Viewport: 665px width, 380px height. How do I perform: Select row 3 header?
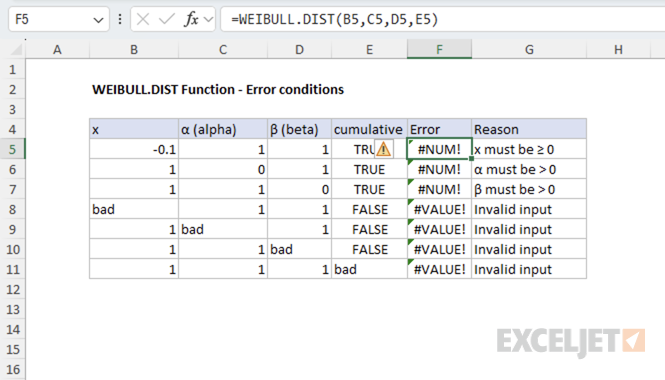(12, 109)
